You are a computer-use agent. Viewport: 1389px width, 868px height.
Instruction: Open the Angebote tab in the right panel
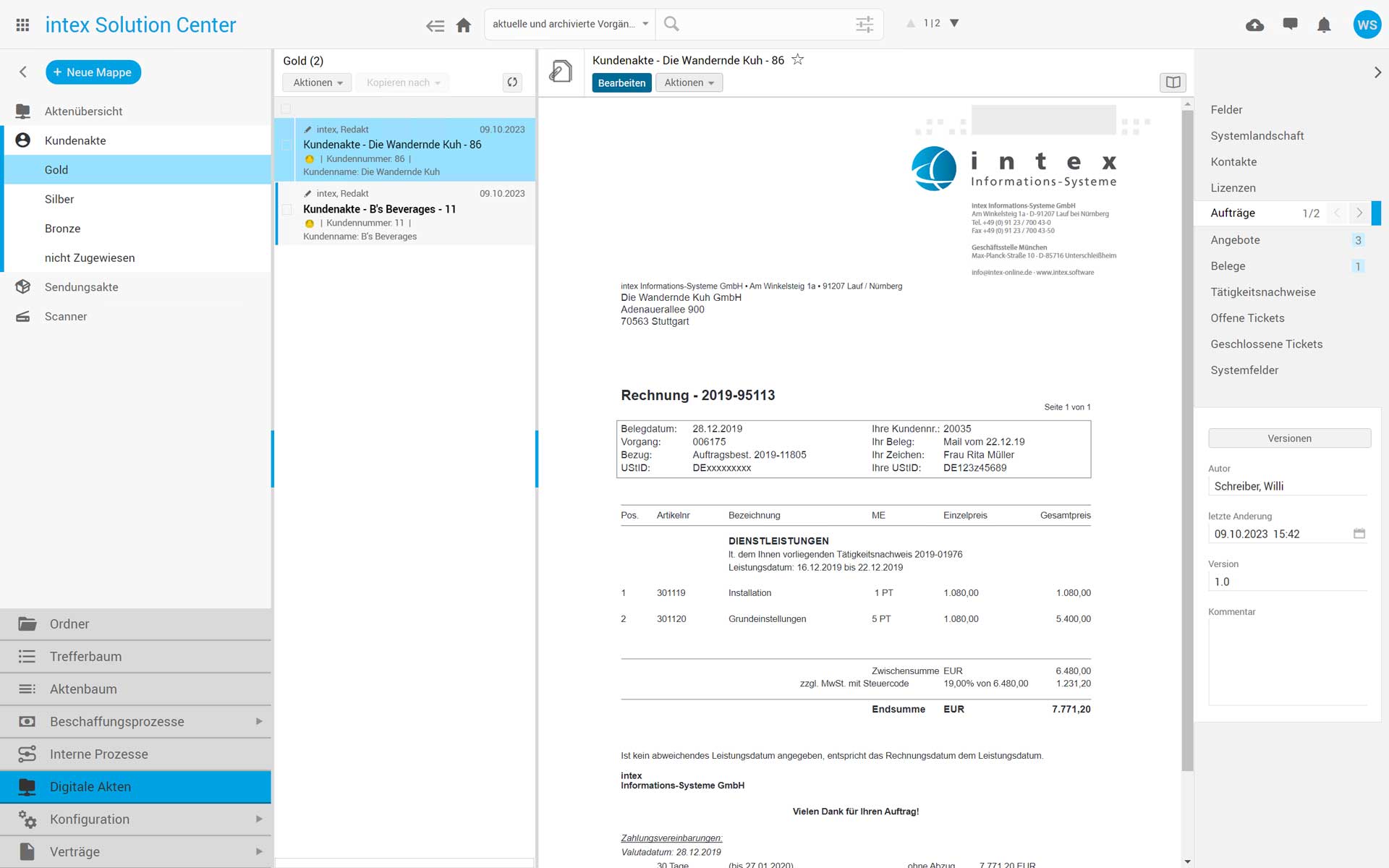click(x=1235, y=239)
